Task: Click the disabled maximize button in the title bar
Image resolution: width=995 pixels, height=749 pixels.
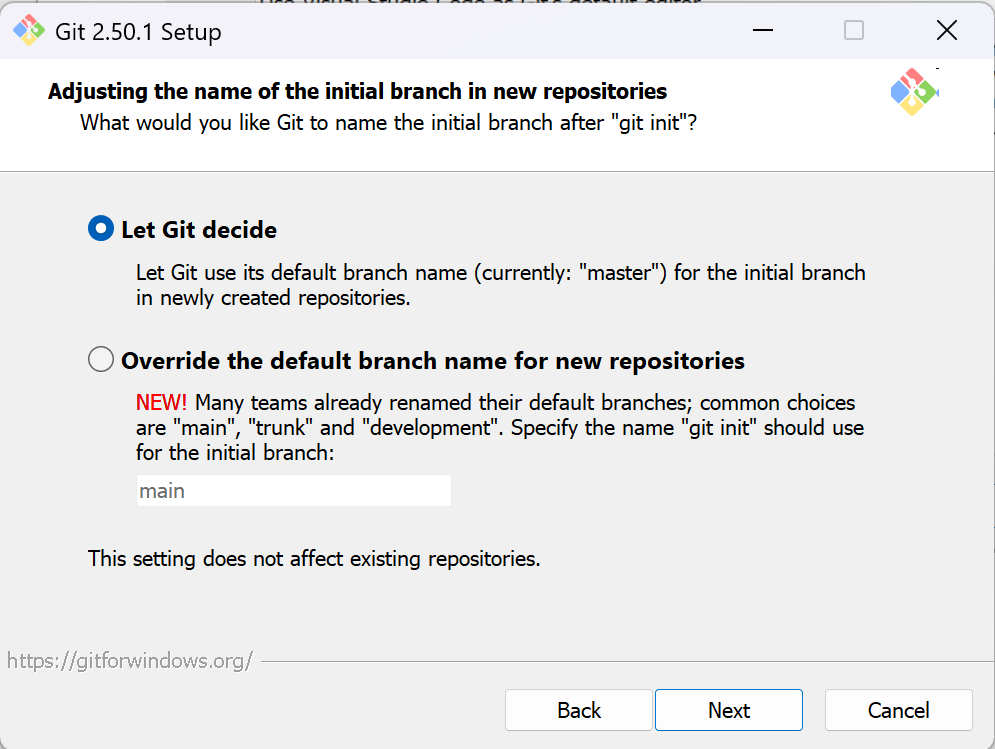Action: pyautogui.click(x=853, y=30)
